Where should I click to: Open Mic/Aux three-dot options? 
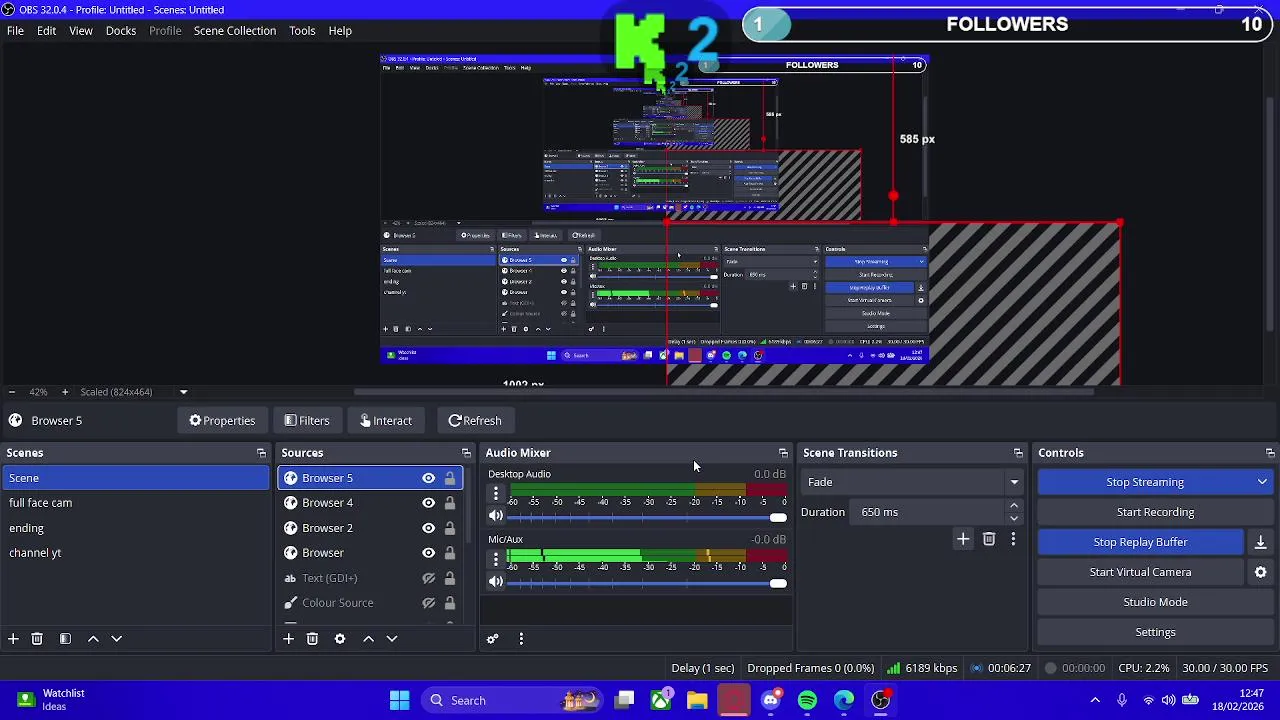[x=496, y=559]
